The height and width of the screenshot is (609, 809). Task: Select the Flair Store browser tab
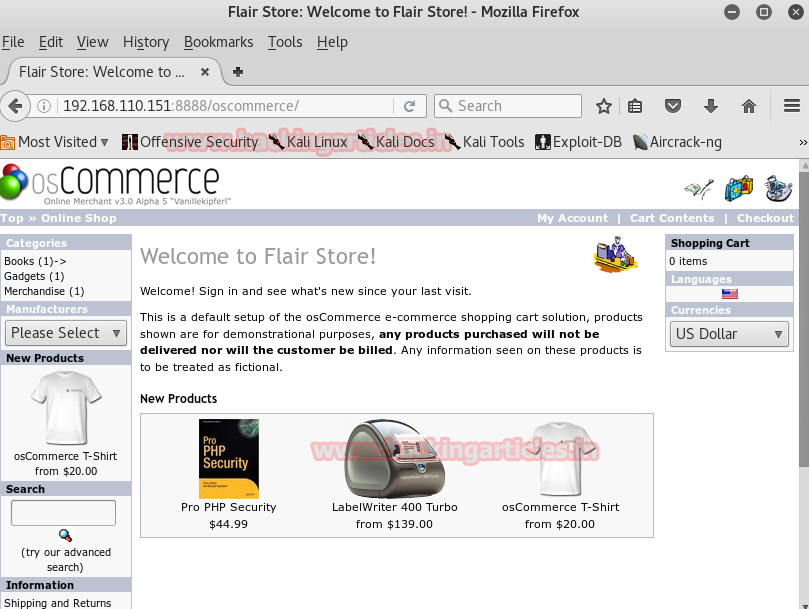tap(111, 72)
